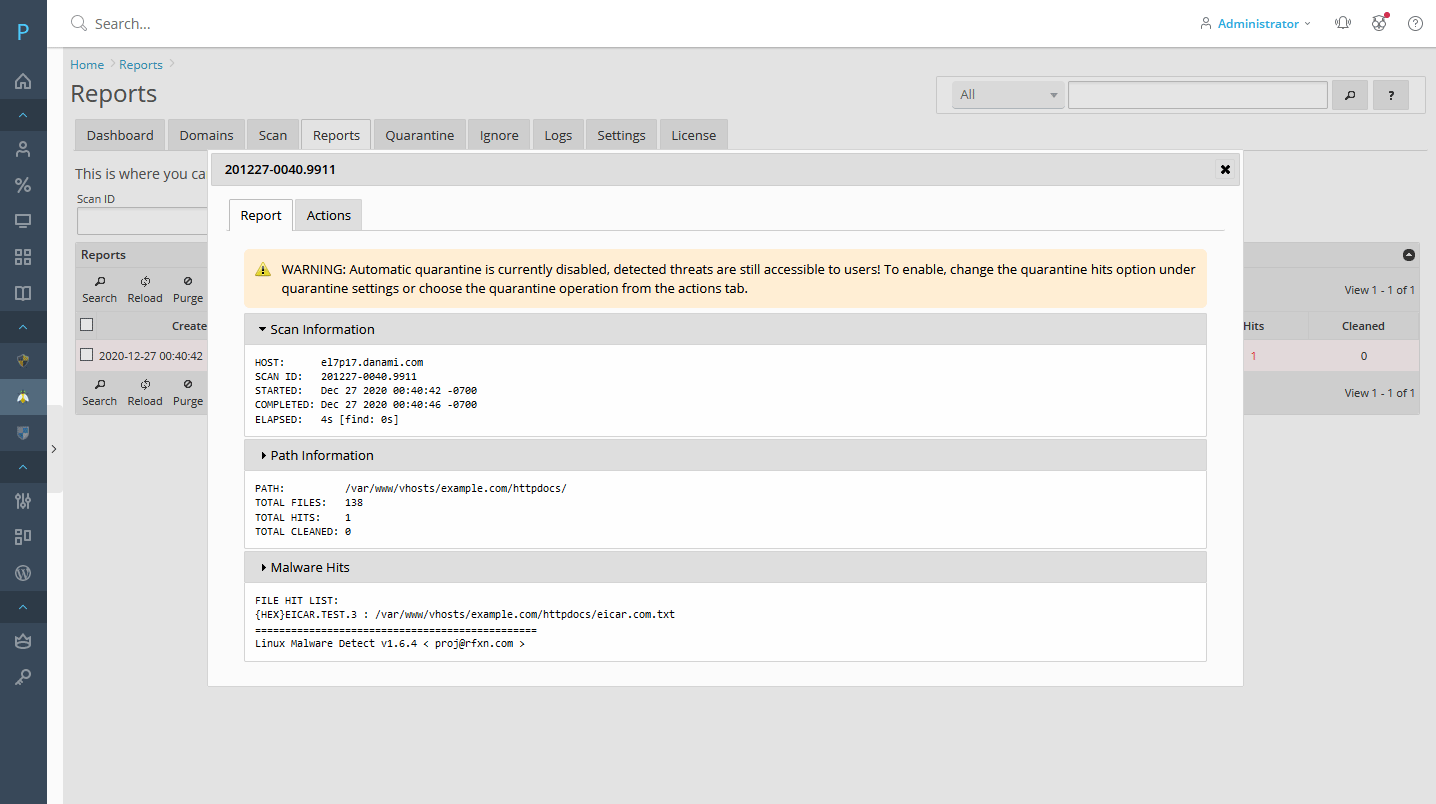Check the box for the 2020-12-27 00:40:42 report row
The width and height of the screenshot is (1436, 804).
pyautogui.click(x=87, y=355)
